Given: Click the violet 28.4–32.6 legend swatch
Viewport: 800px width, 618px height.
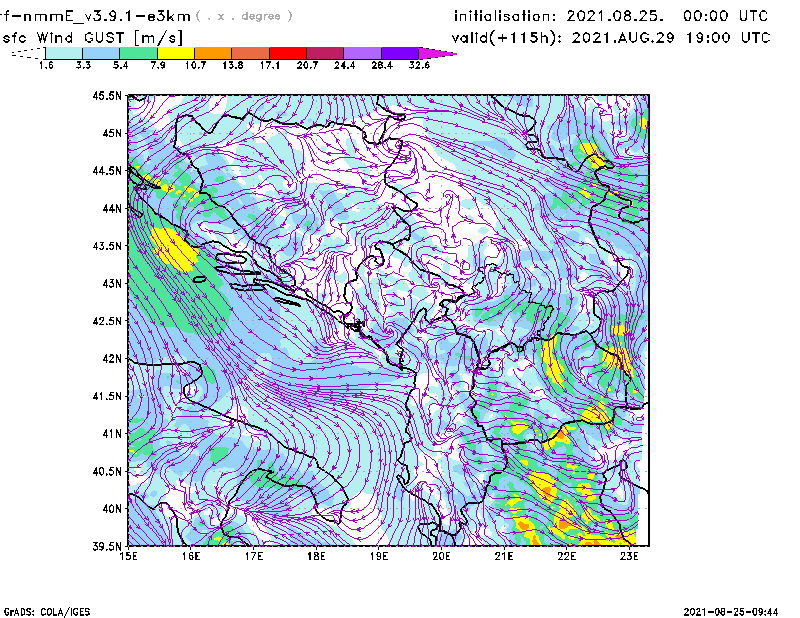Looking at the screenshot, I should (x=400, y=53).
